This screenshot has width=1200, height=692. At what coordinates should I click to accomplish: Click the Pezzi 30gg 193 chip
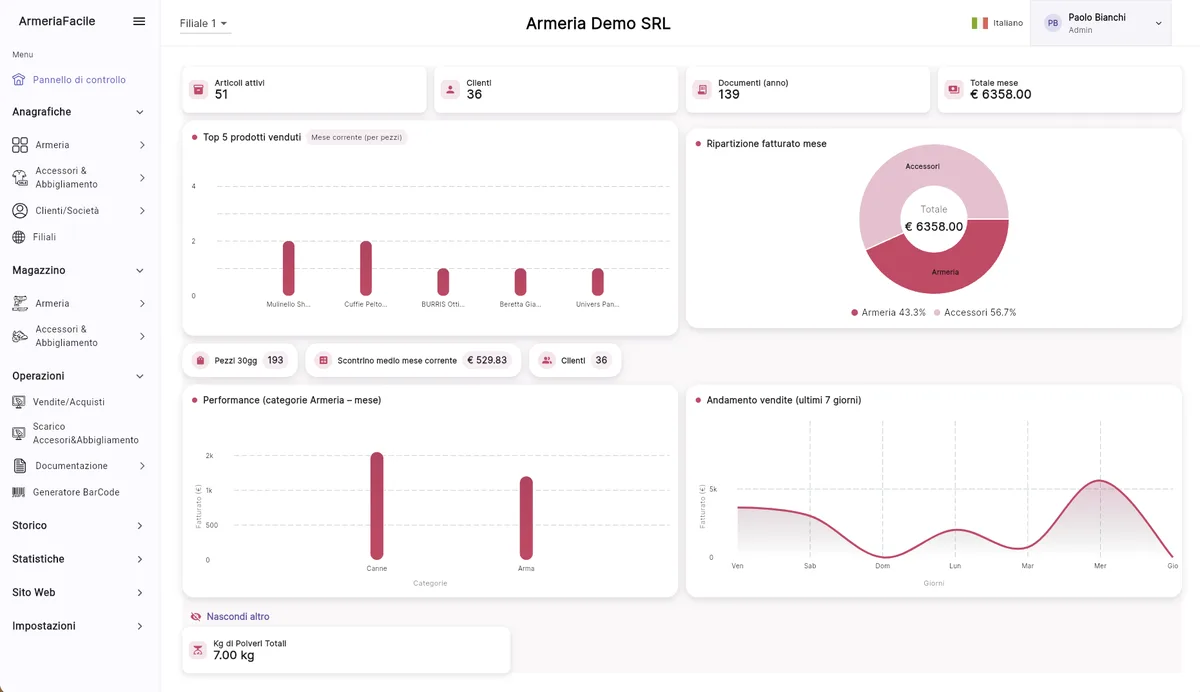[x=240, y=360]
